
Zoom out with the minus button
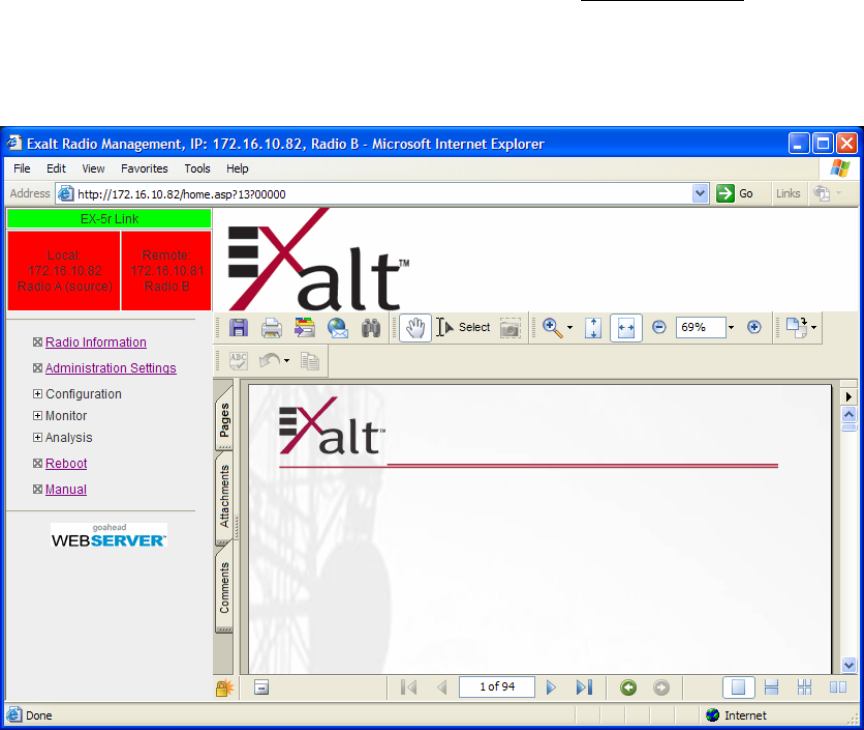(658, 327)
